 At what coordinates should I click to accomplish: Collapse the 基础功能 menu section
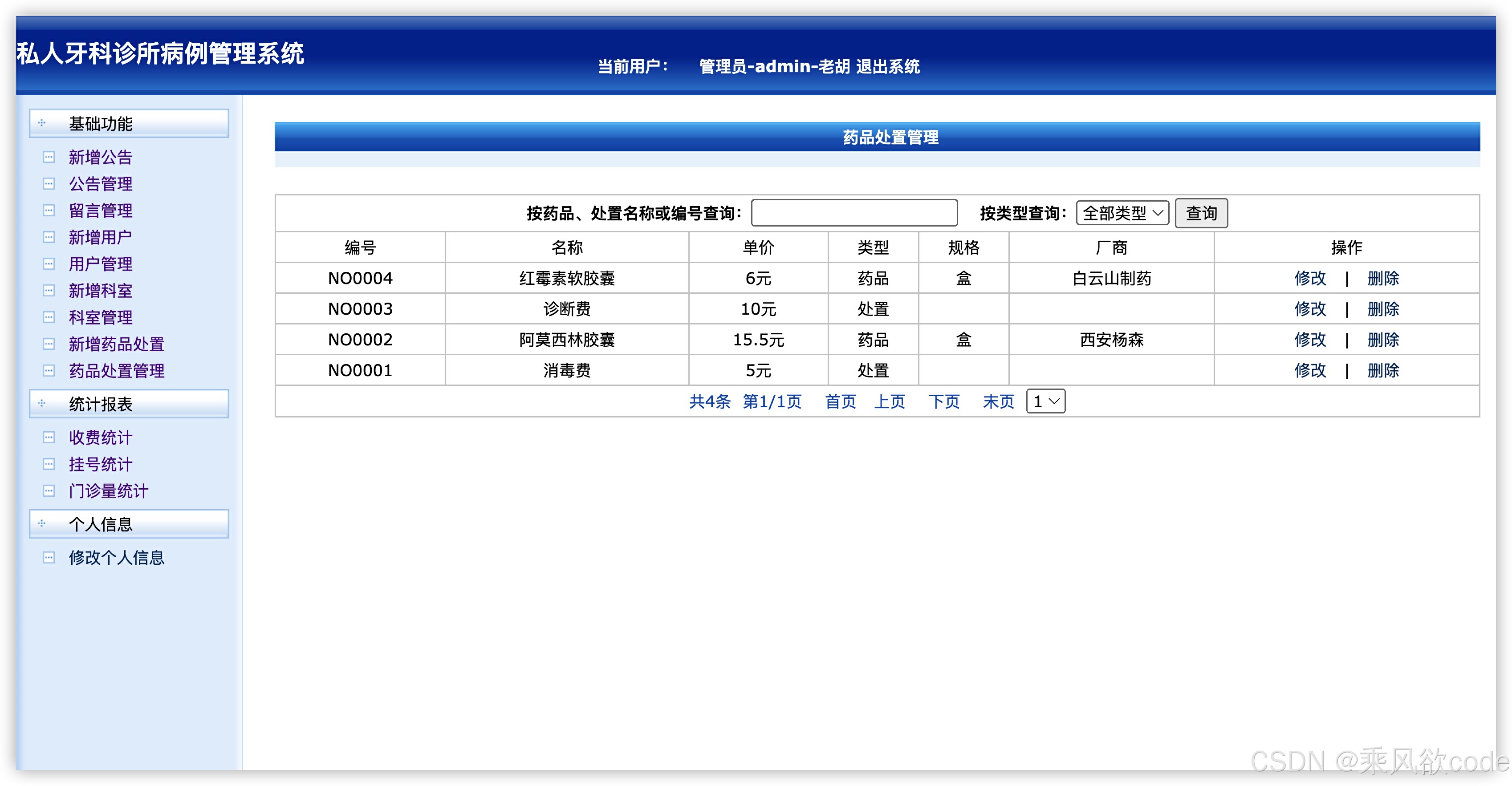click(x=100, y=124)
